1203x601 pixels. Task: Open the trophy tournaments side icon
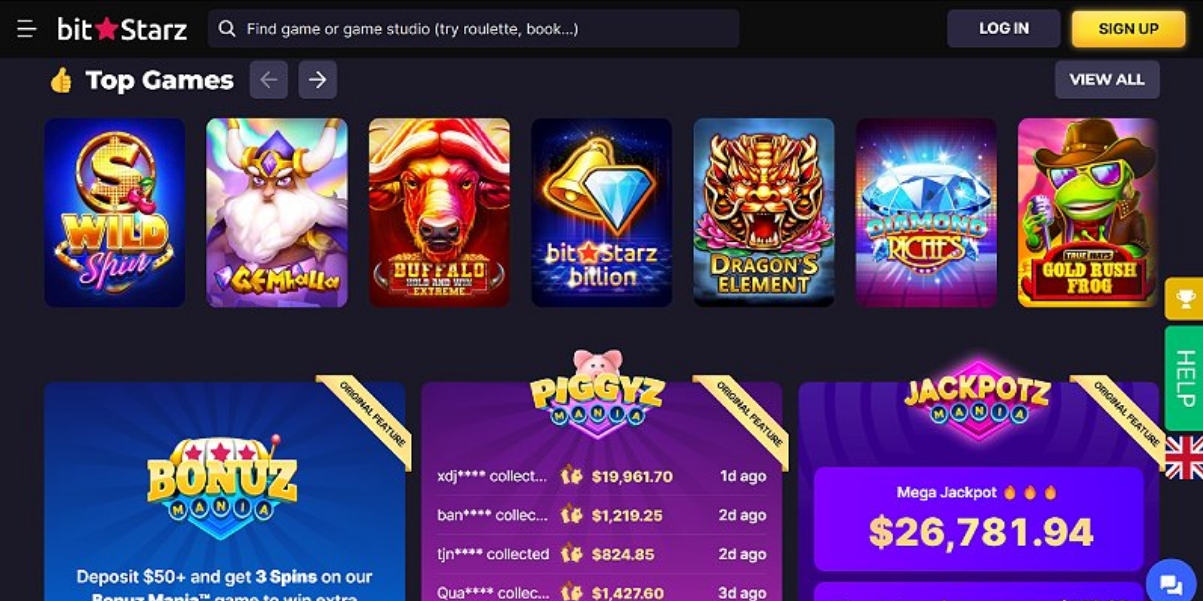coord(1185,298)
